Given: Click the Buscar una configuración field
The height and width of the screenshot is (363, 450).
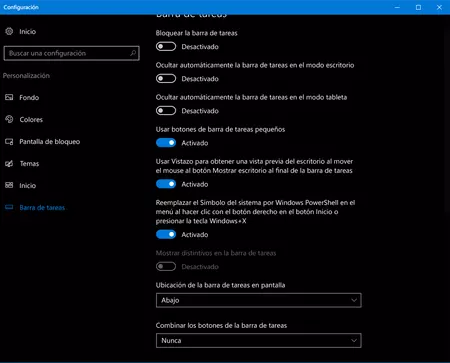Looking at the screenshot, I should [71, 53].
